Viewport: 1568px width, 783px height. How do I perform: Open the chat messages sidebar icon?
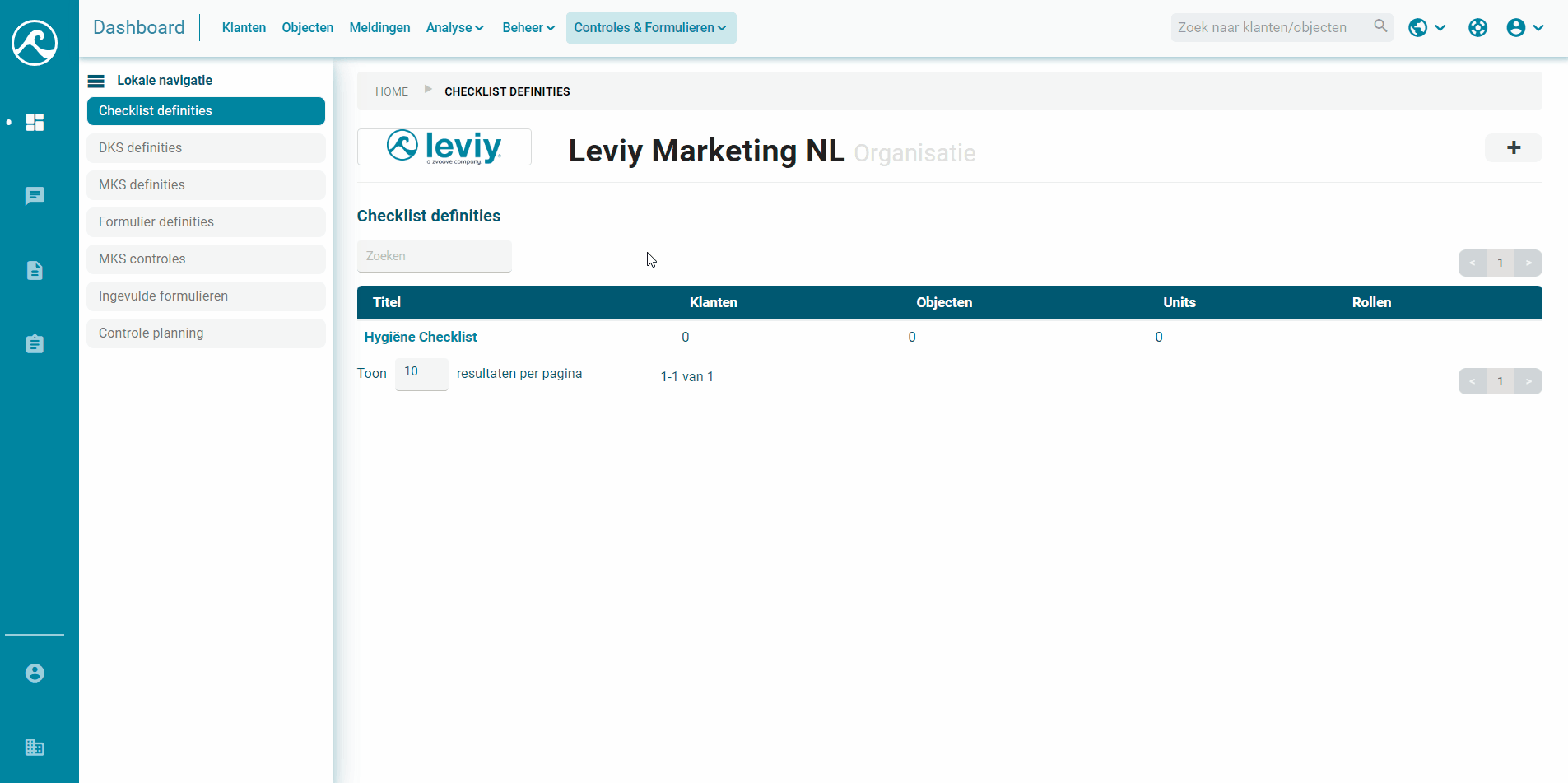[x=35, y=196]
